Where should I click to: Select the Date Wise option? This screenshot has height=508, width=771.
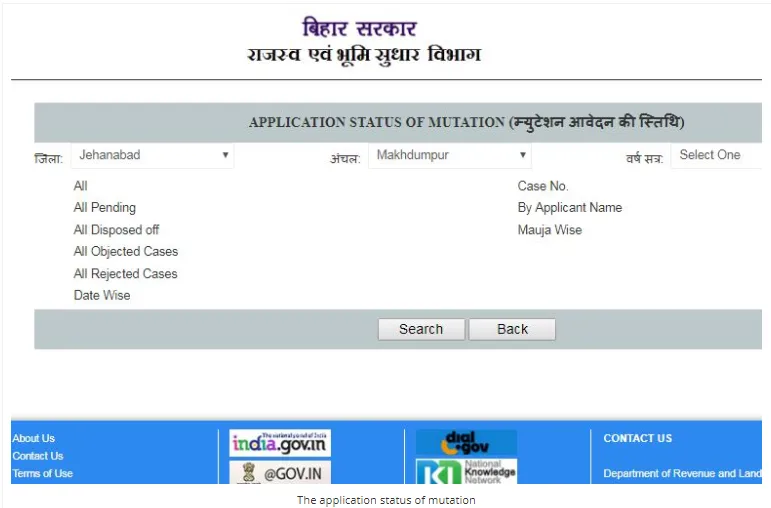point(102,296)
